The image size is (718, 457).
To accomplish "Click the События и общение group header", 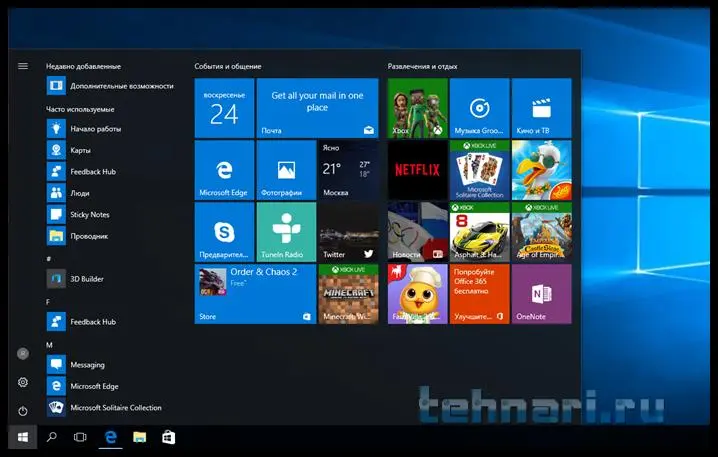I will click(228, 66).
